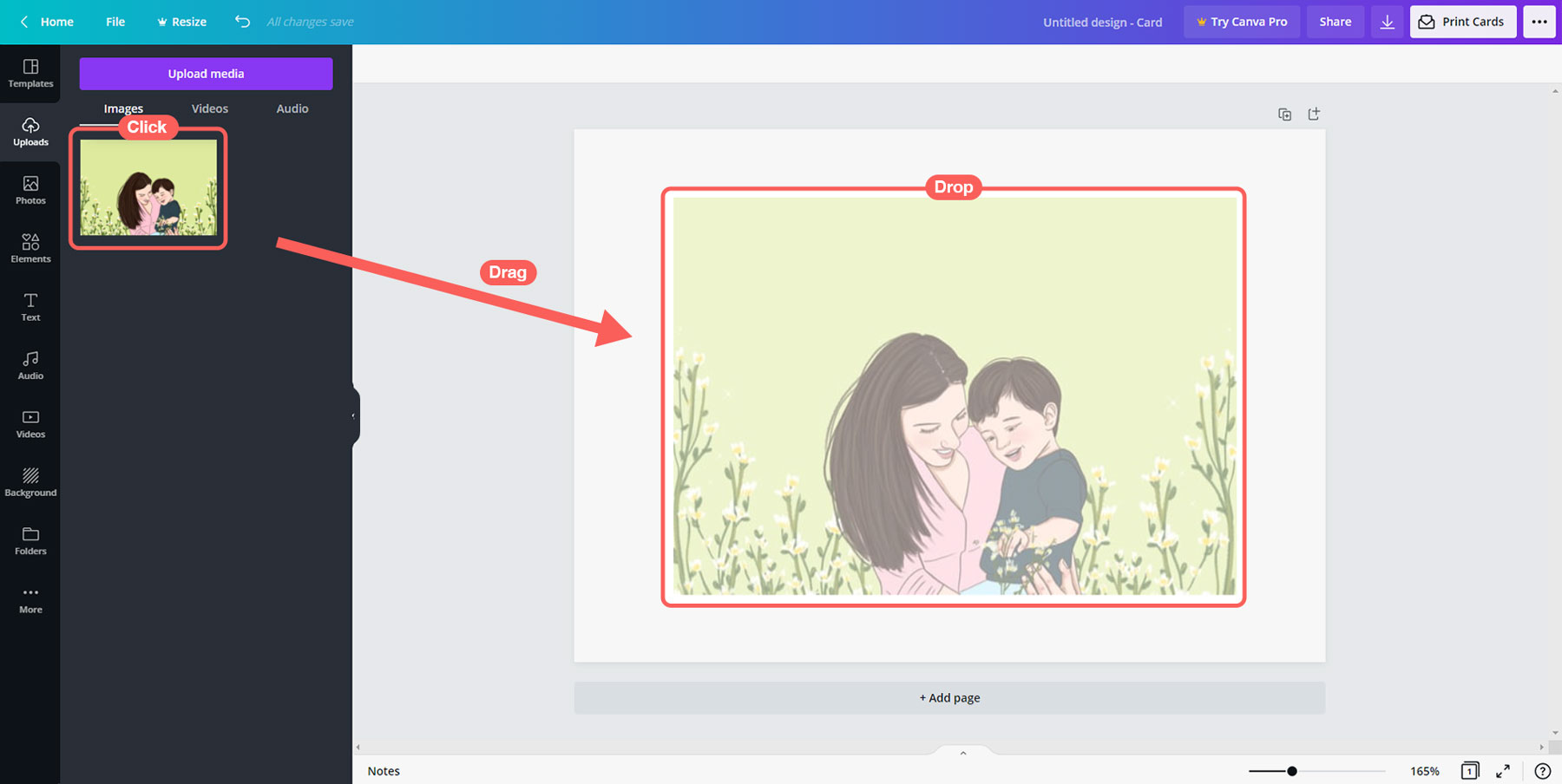Open the Templates panel in sidebar

[30, 73]
